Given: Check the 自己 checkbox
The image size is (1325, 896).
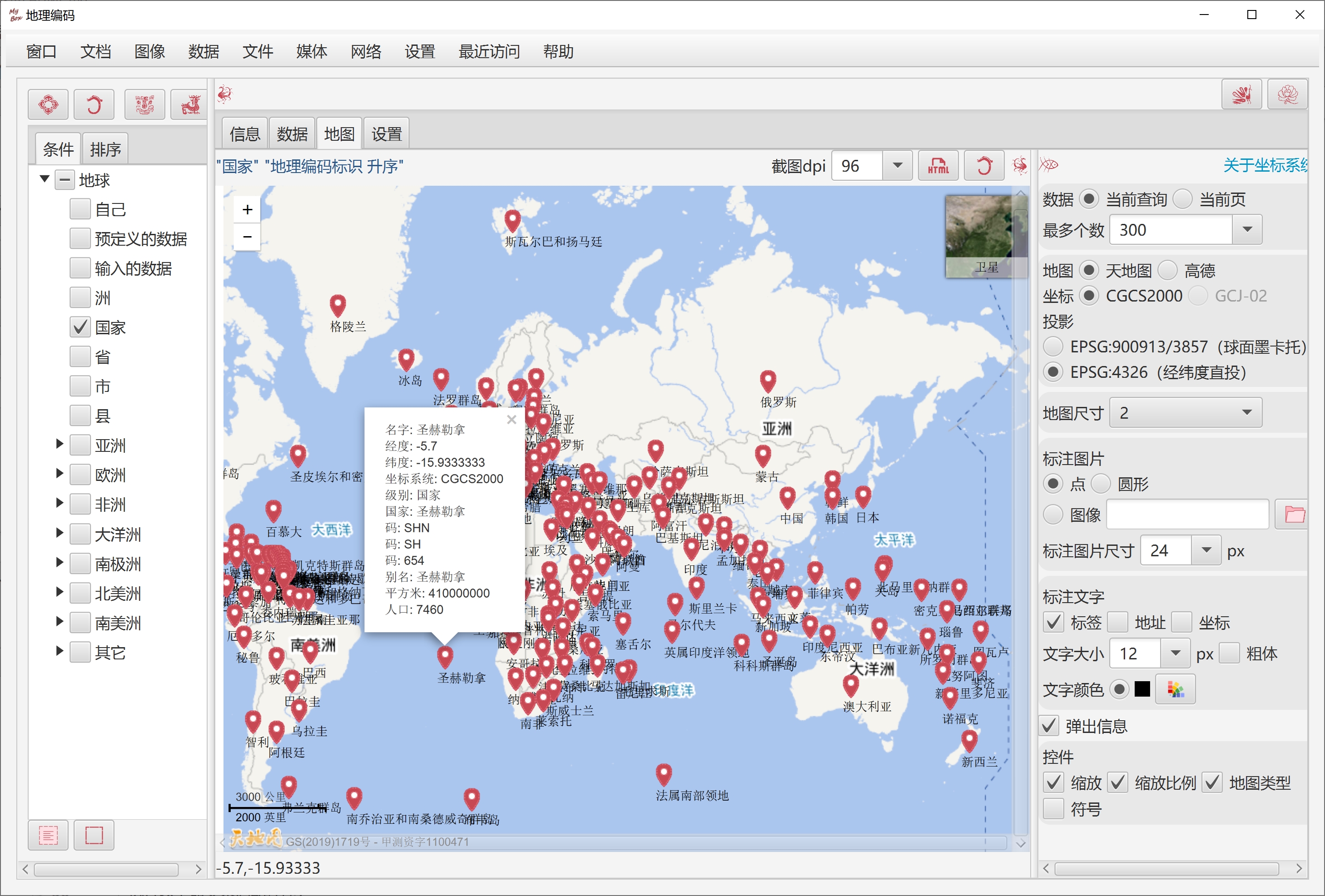Looking at the screenshot, I should click(80, 209).
